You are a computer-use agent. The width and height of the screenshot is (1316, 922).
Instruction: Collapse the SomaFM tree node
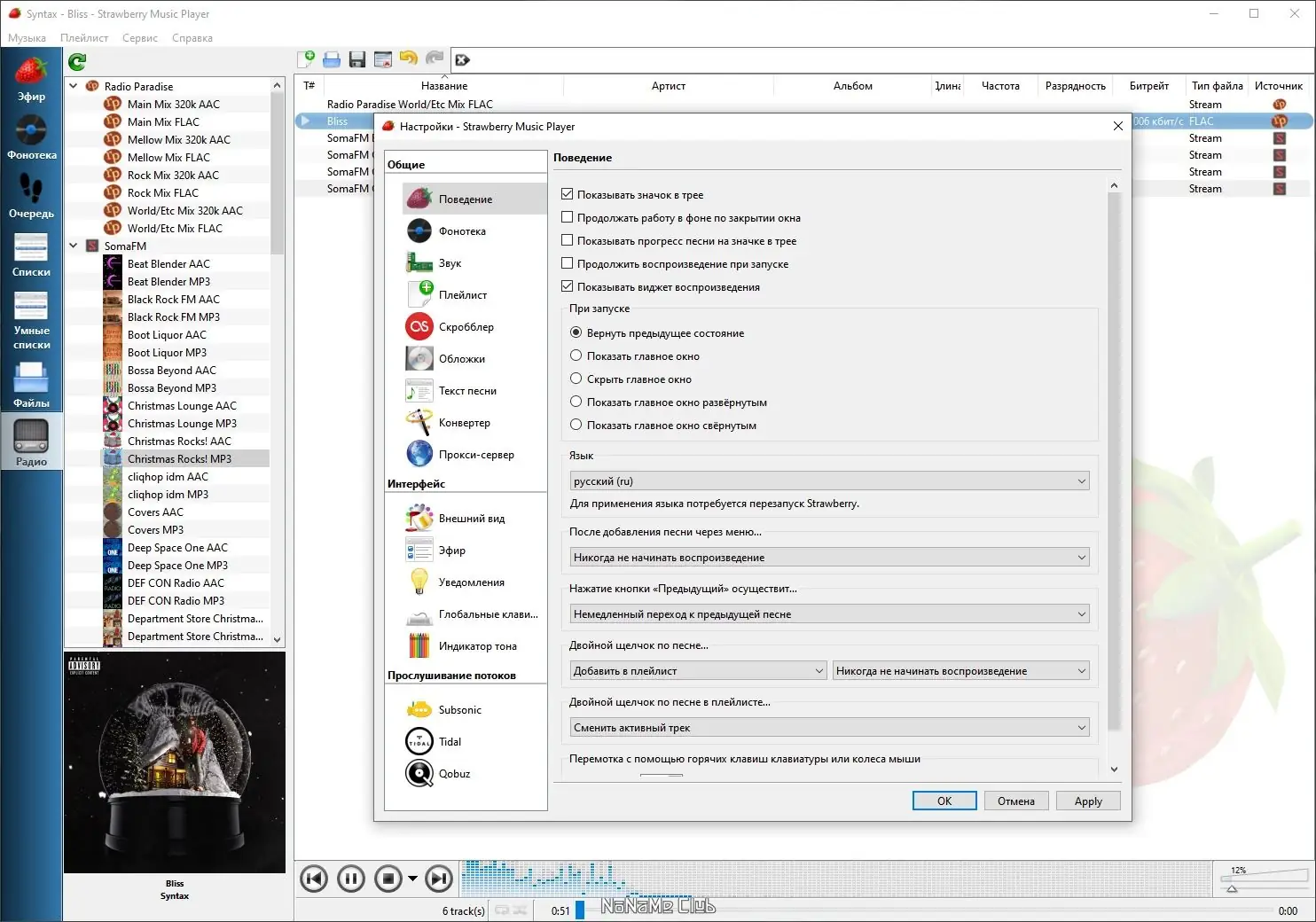[x=74, y=246]
